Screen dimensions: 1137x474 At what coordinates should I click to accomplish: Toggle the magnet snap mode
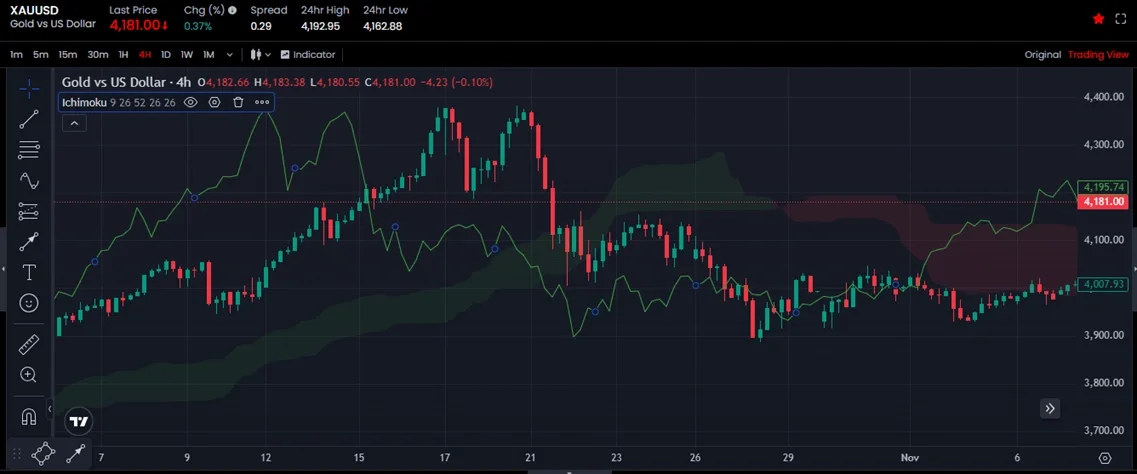click(29, 416)
